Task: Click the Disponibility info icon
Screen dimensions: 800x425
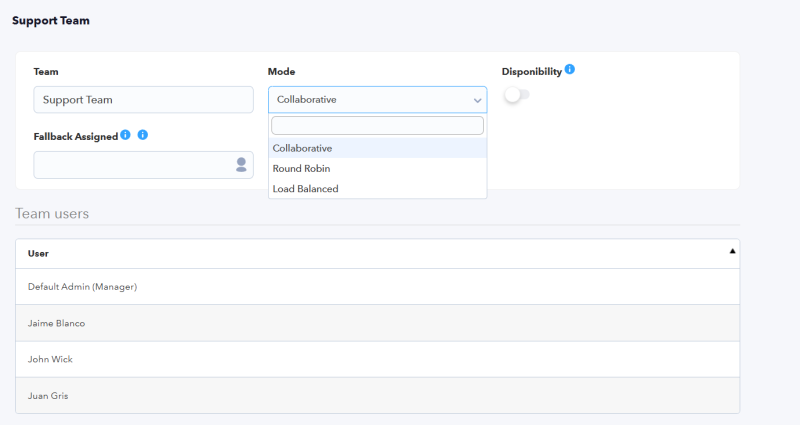Action: (570, 69)
